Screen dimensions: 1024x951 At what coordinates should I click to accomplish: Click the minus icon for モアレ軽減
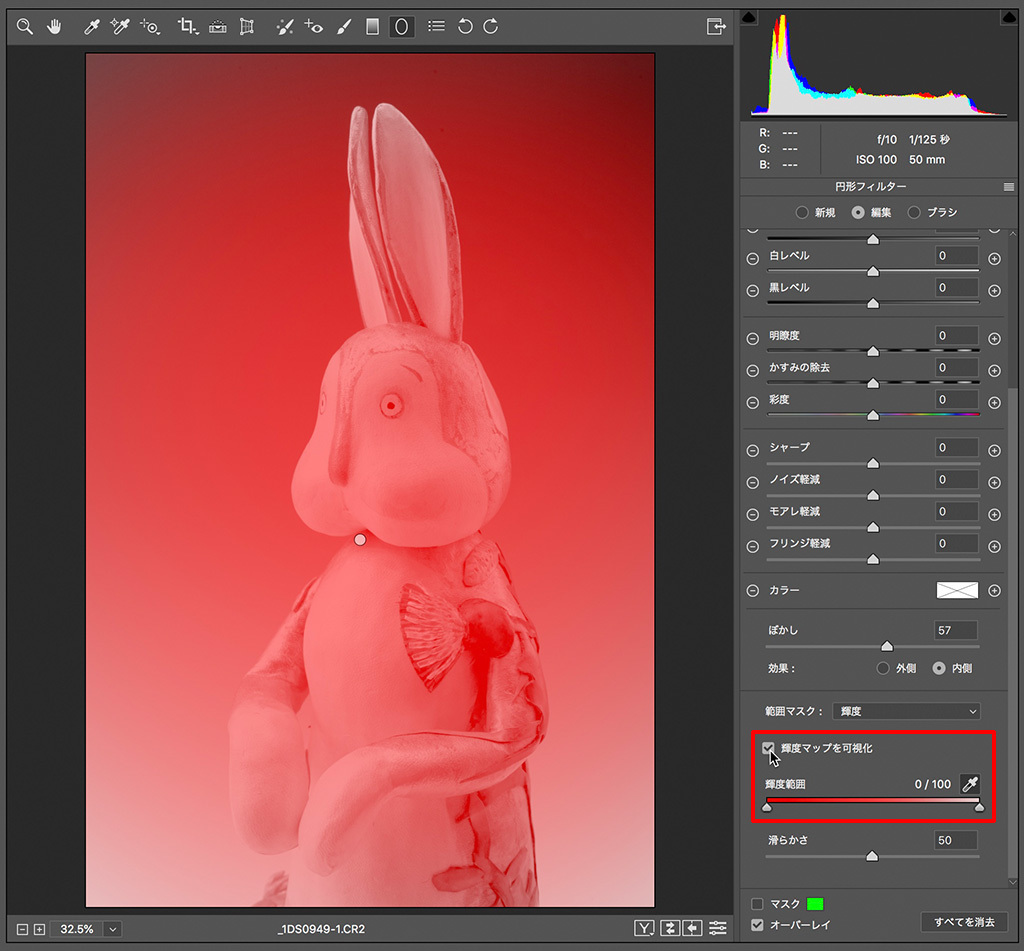coord(752,515)
